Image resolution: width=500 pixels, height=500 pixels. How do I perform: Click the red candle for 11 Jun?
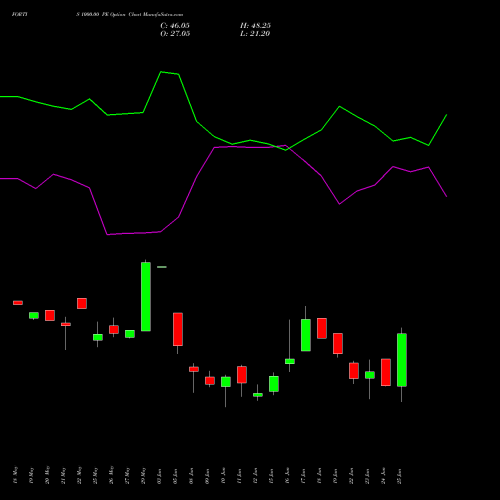click(x=242, y=375)
